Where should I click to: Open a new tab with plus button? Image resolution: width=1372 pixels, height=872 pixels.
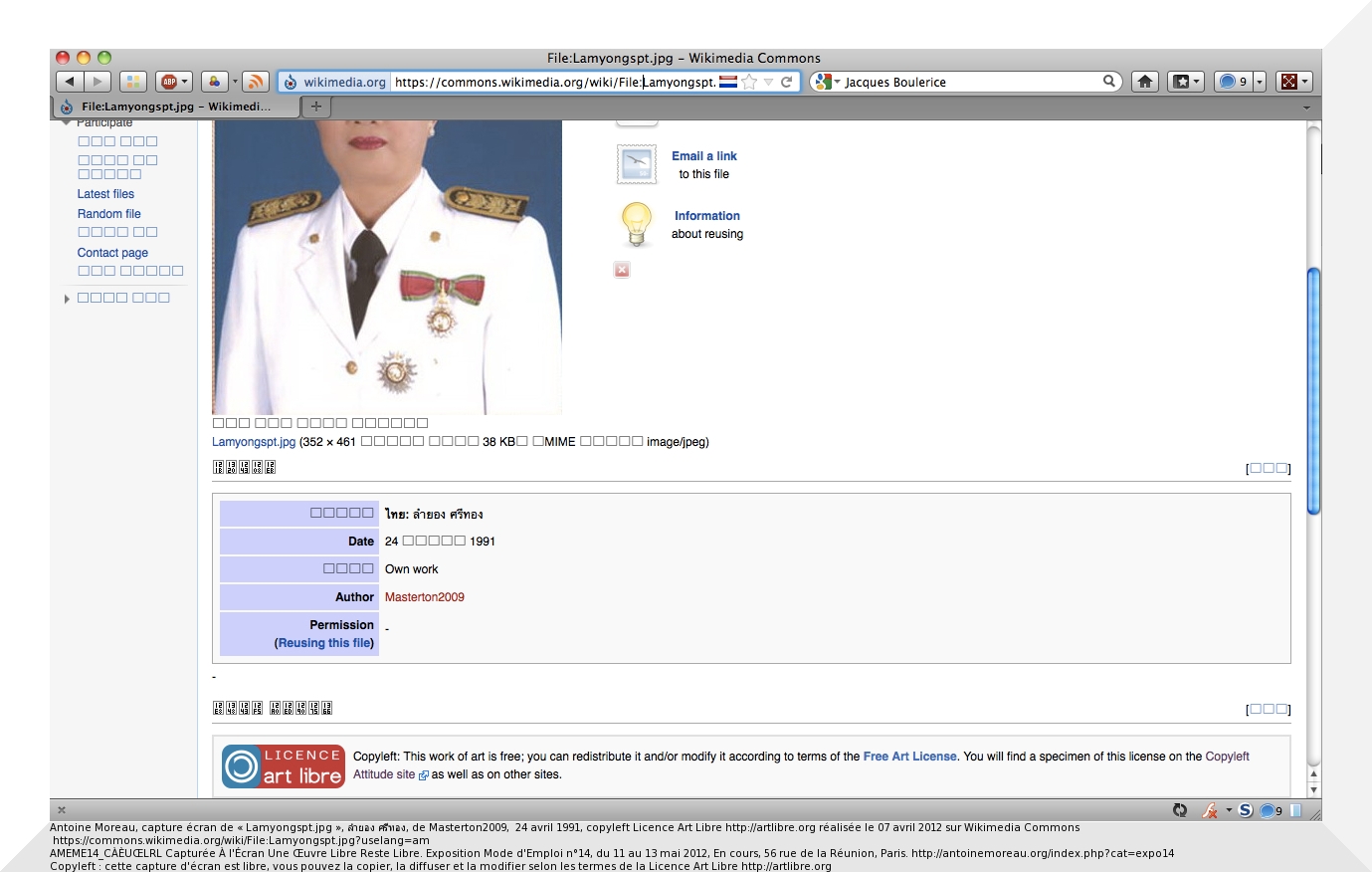[x=316, y=107]
